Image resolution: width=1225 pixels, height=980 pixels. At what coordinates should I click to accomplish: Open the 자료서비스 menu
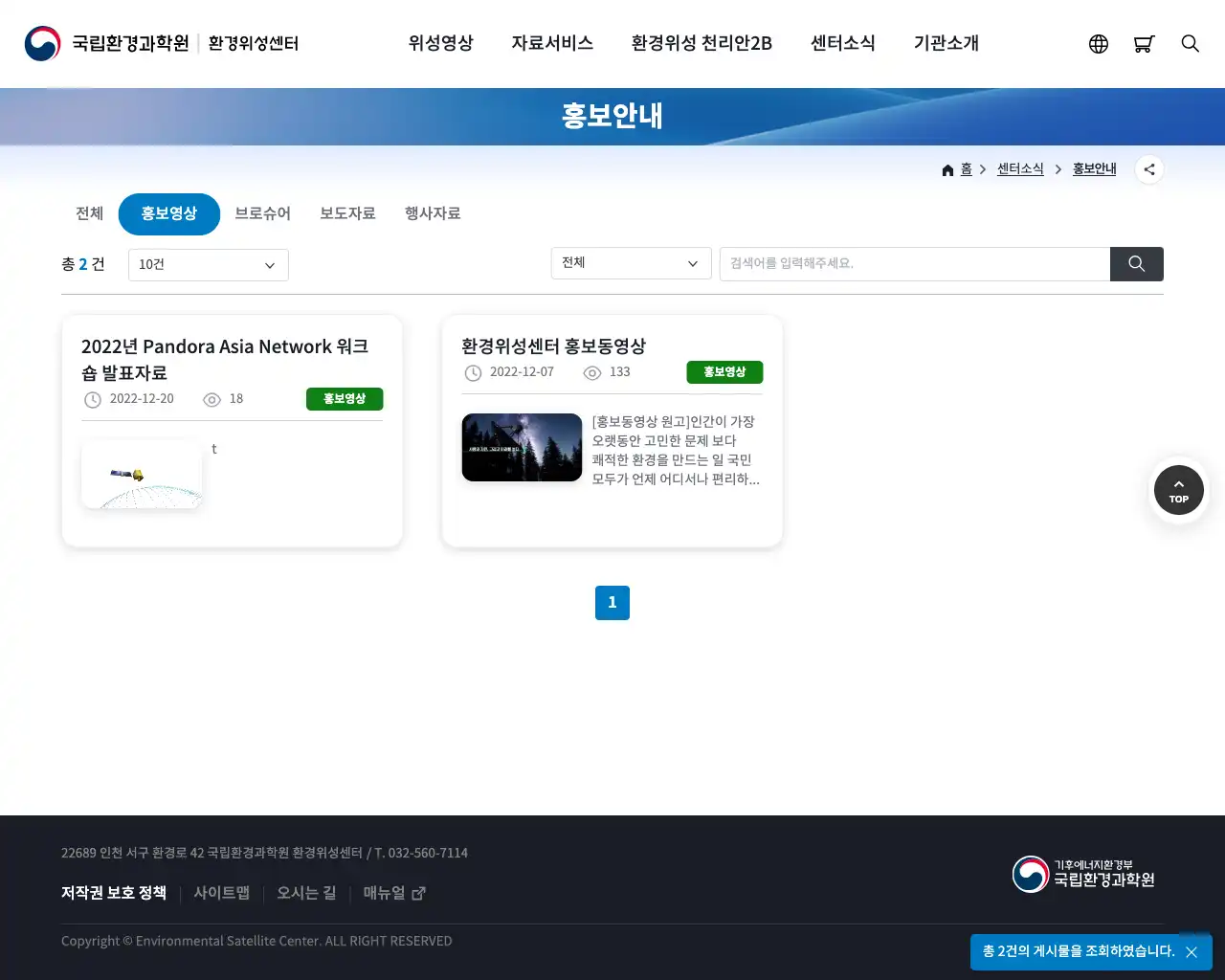552,44
